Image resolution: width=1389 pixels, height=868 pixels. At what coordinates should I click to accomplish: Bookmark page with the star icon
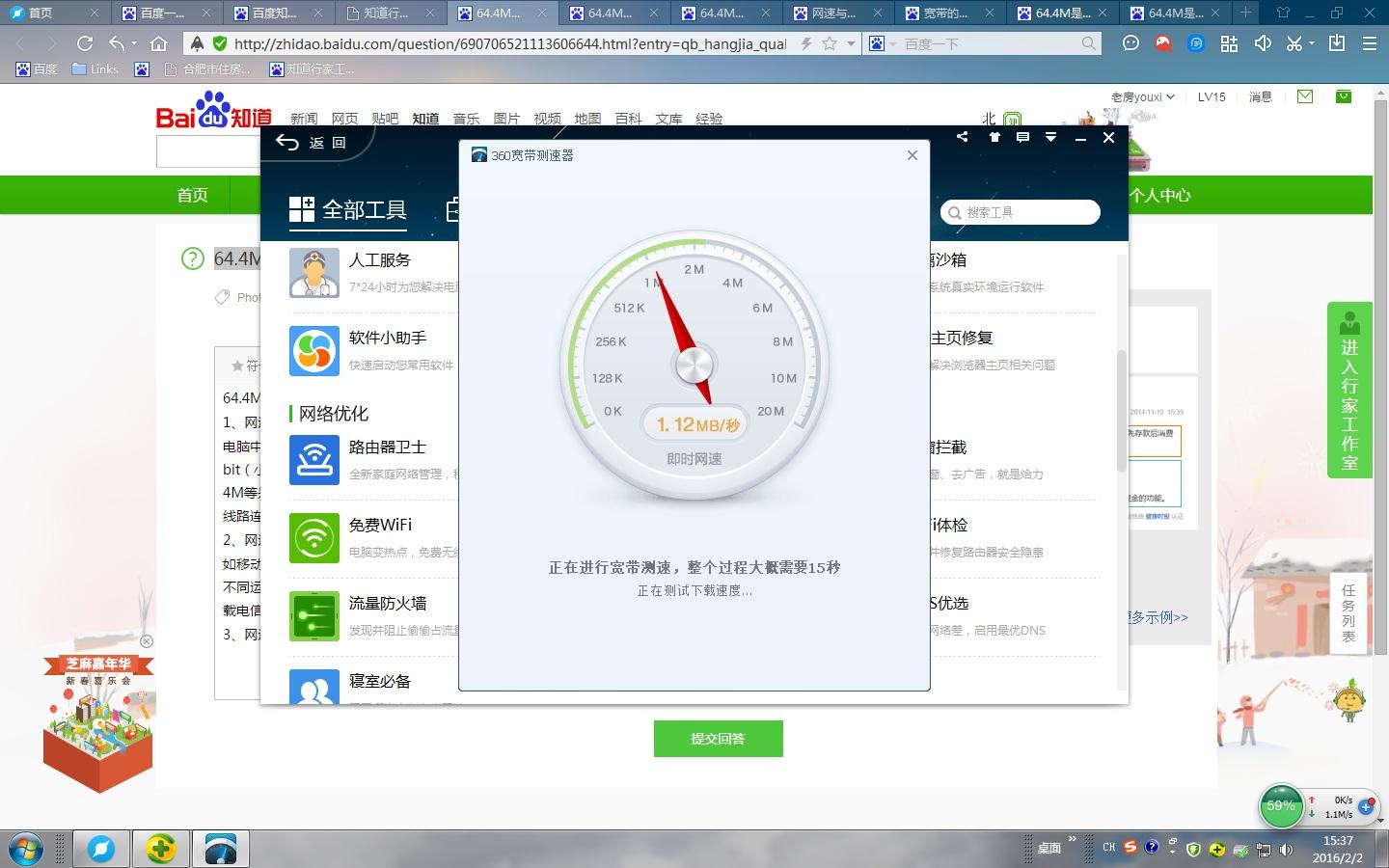[x=829, y=43]
